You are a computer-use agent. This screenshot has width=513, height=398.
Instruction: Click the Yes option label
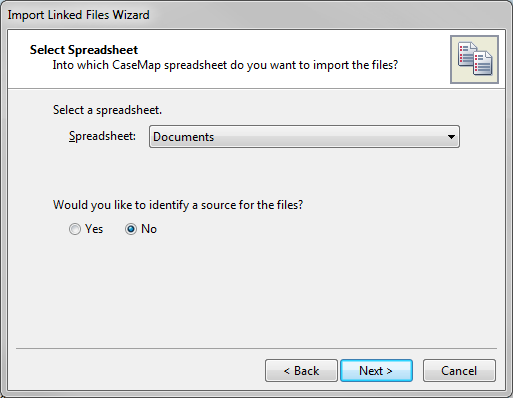pos(94,229)
